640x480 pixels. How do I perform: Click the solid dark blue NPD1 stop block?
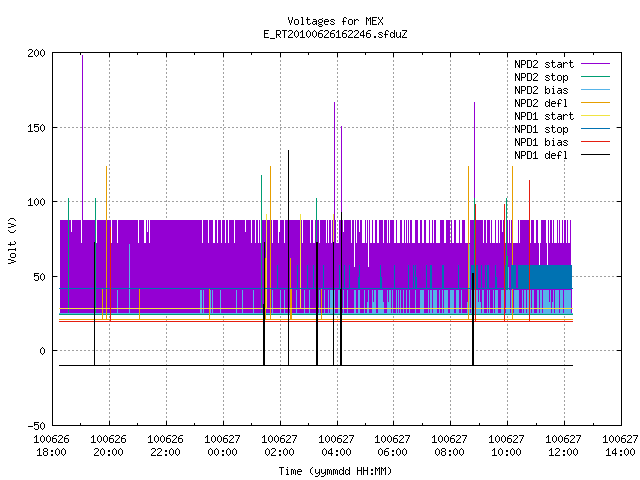545,277
